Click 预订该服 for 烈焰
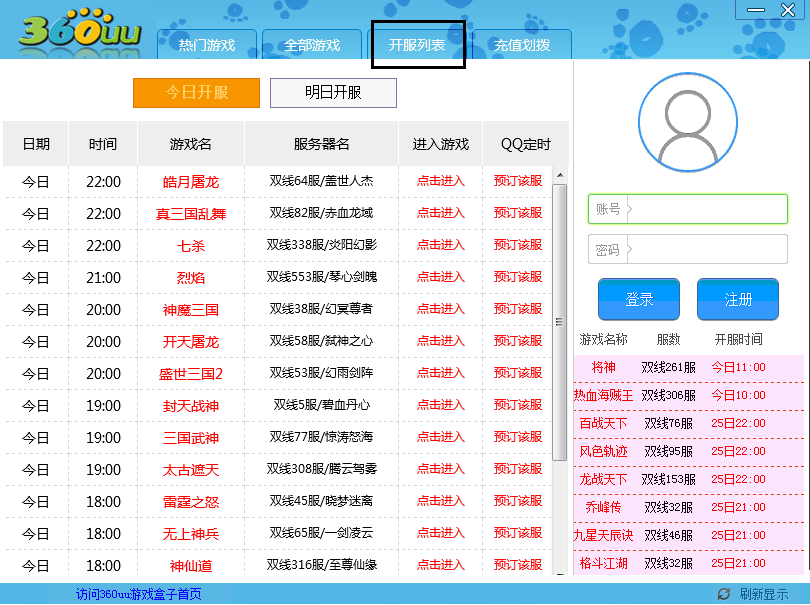Image resolution: width=810 pixels, height=605 pixels. pos(518,277)
